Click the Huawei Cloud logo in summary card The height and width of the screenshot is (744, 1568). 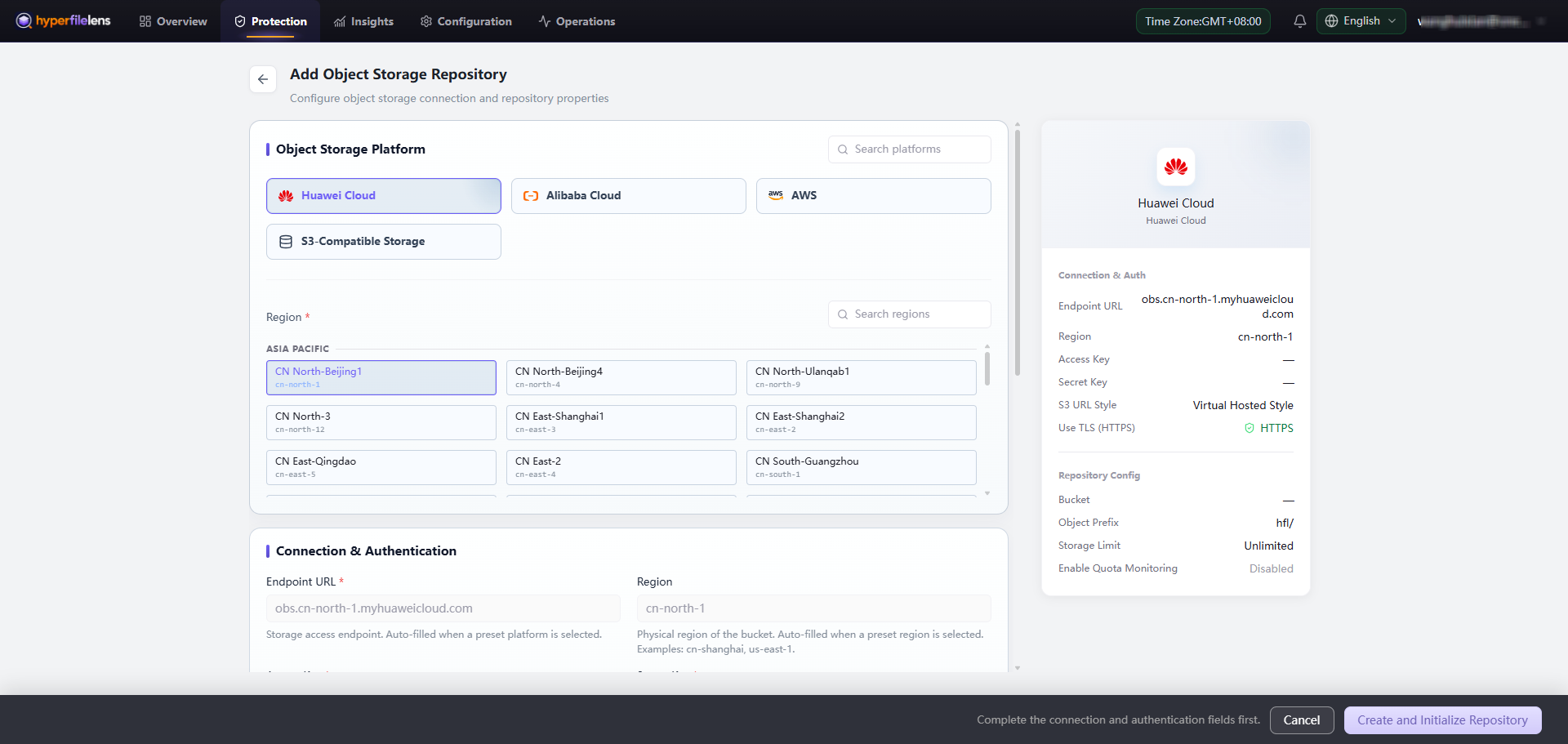pyautogui.click(x=1176, y=167)
